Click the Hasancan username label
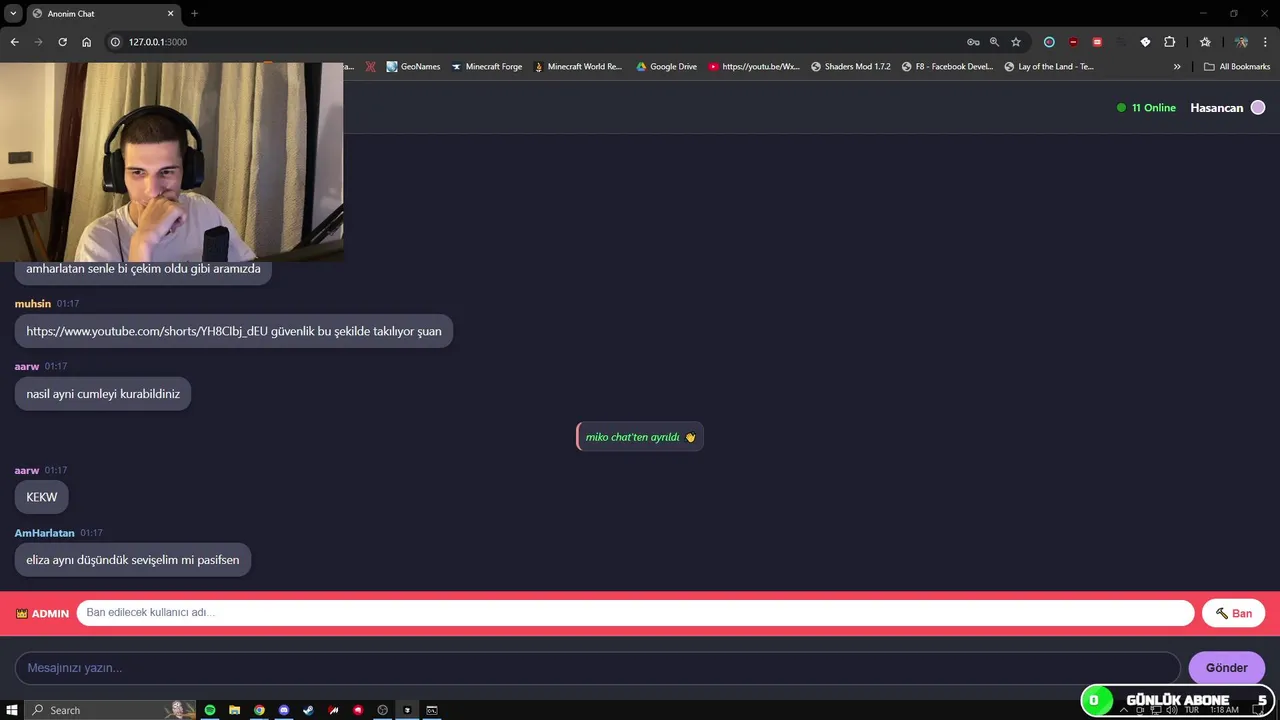The image size is (1280, 720). [1216, 108]
